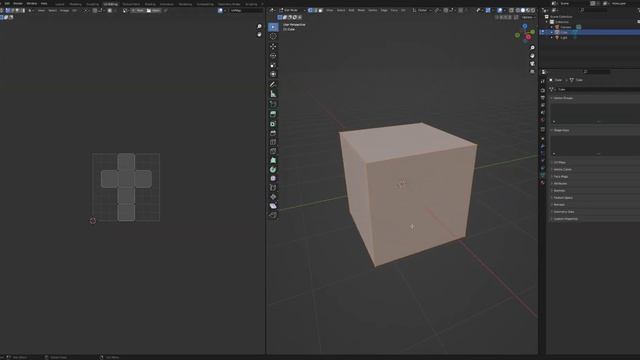Open the Material properties tab
Image resolution: width=640 pixels, height=360 pixels.
[x=542, y=183]
